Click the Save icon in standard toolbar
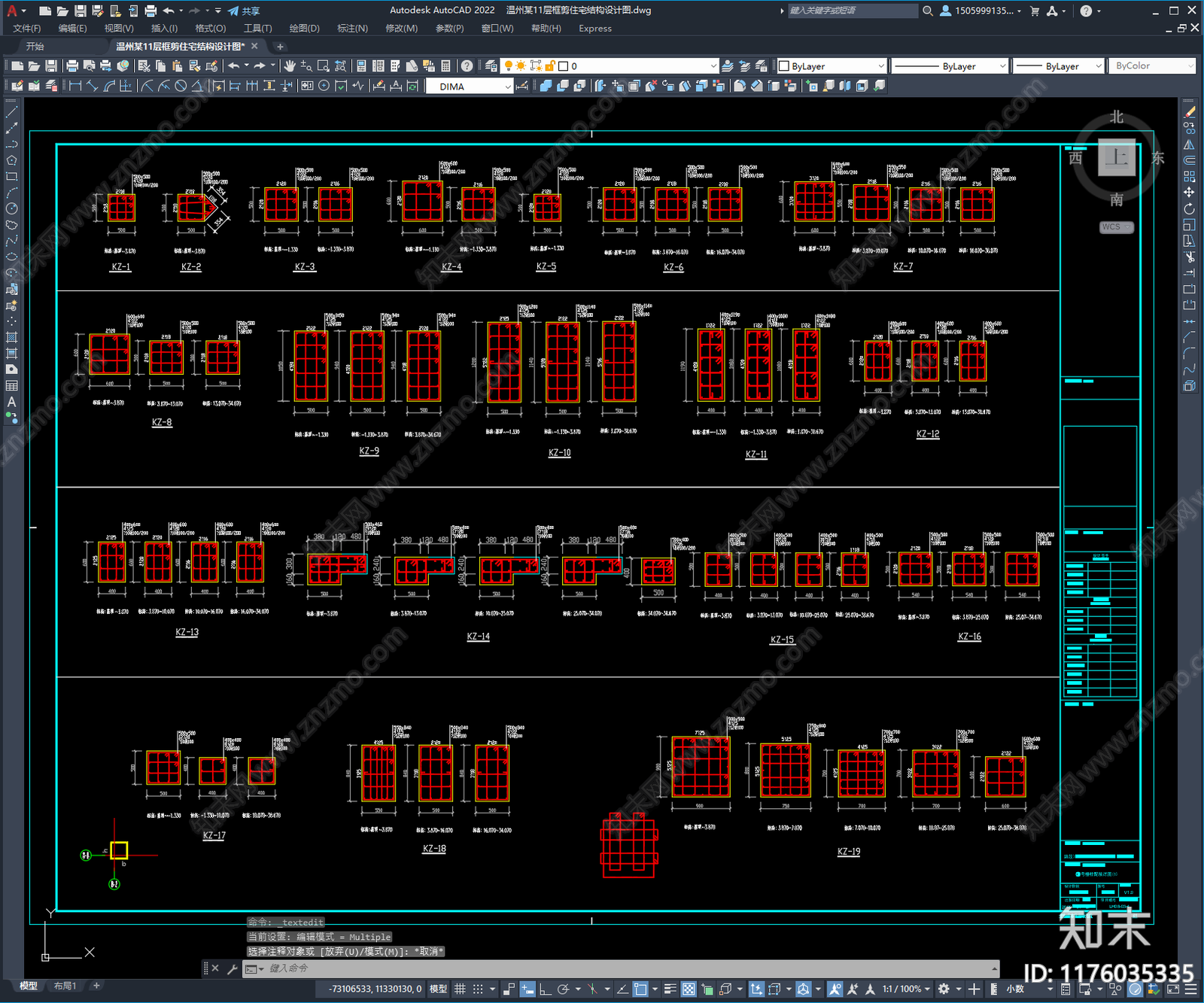The height and width of the screenshot is (1003, 1204). (x=50, y=66)
